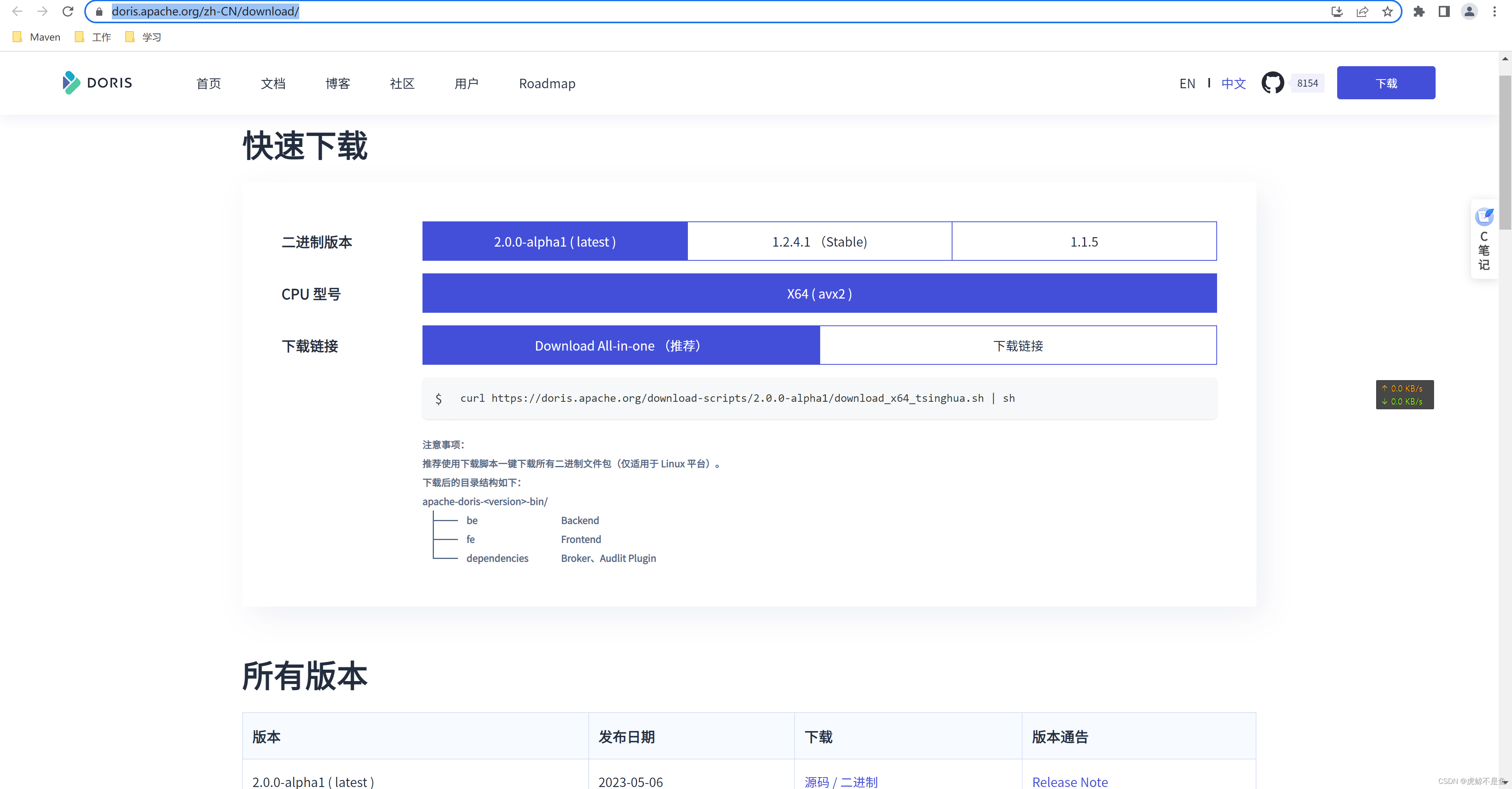This screenshot has width=1512, height=789.
Task: Click the scrollbar up arrow
Action: 1505,58
